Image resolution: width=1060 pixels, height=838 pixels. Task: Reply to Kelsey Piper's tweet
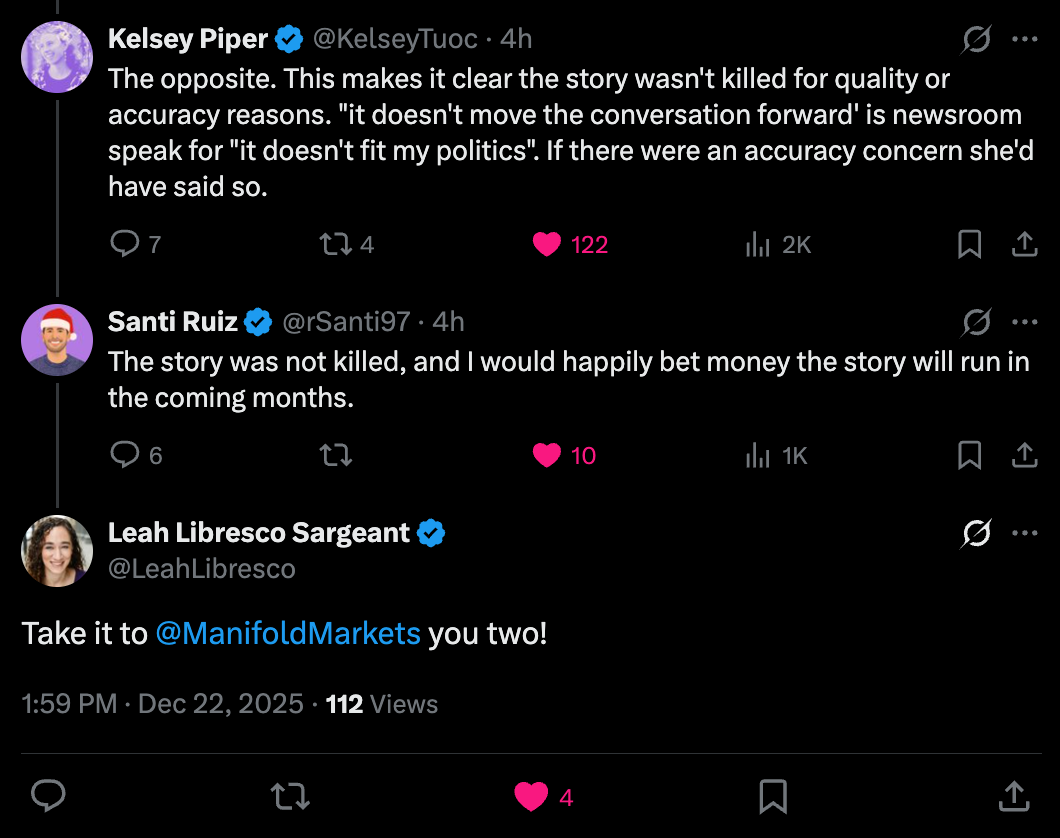point(124,244)
